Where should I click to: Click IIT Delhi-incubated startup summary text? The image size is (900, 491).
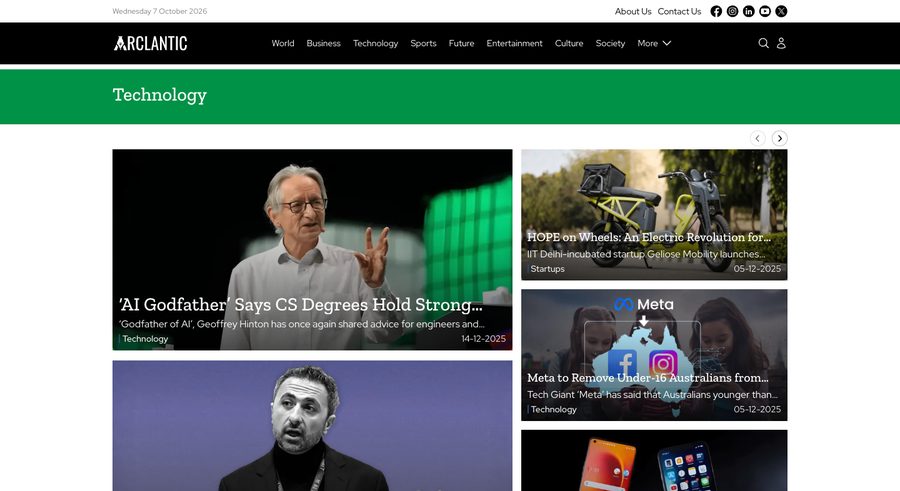(646, 254)
